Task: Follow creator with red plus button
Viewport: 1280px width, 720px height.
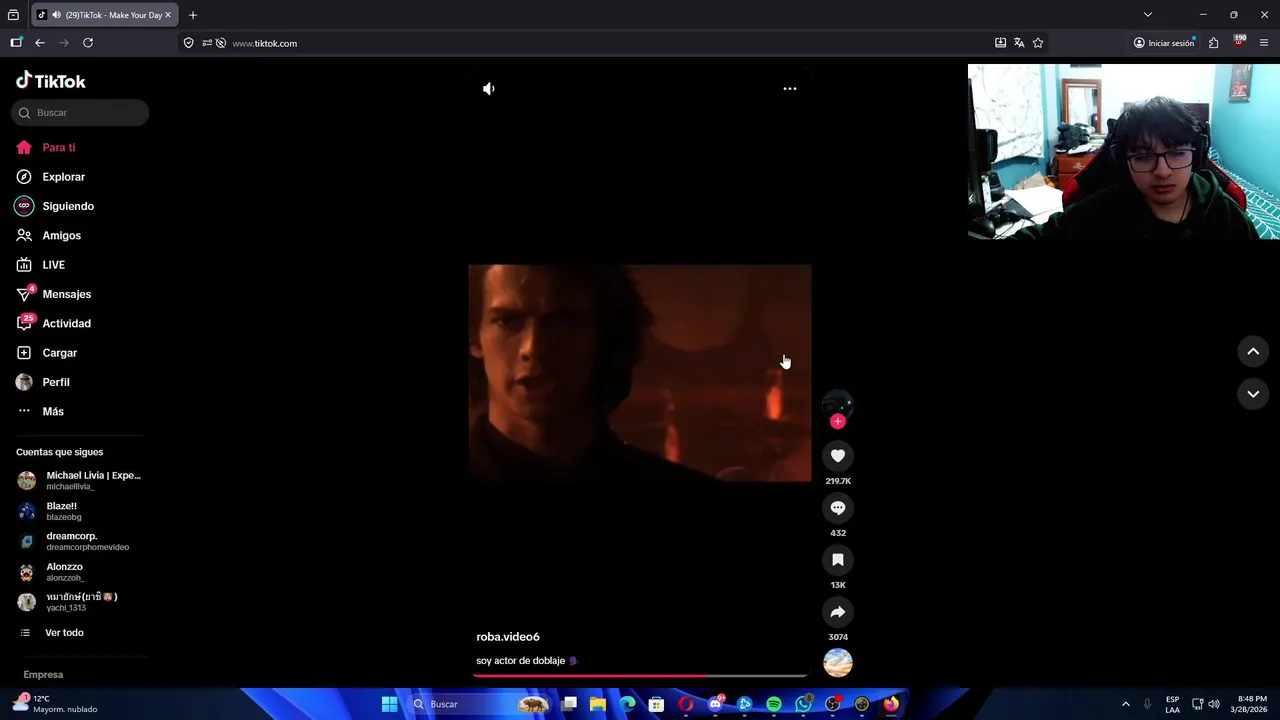Action: (x=838, y=421)
